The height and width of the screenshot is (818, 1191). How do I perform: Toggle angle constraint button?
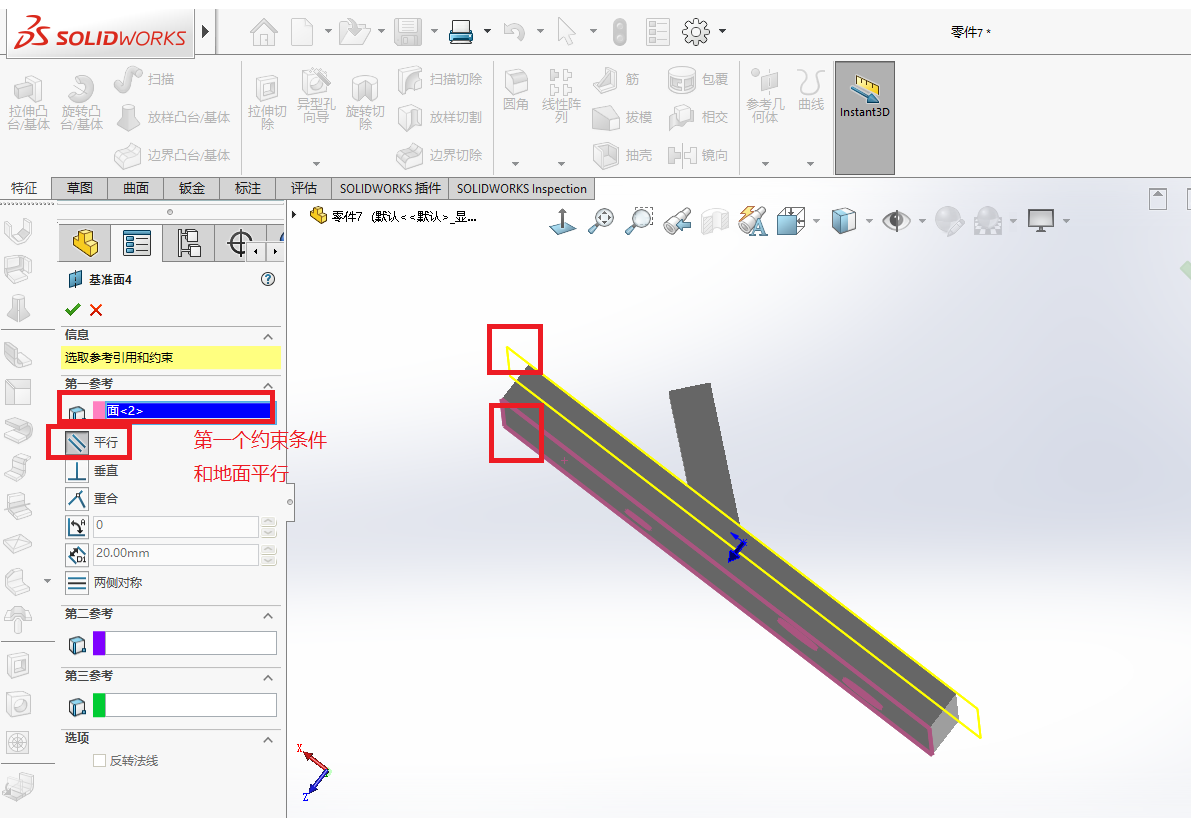77,526
